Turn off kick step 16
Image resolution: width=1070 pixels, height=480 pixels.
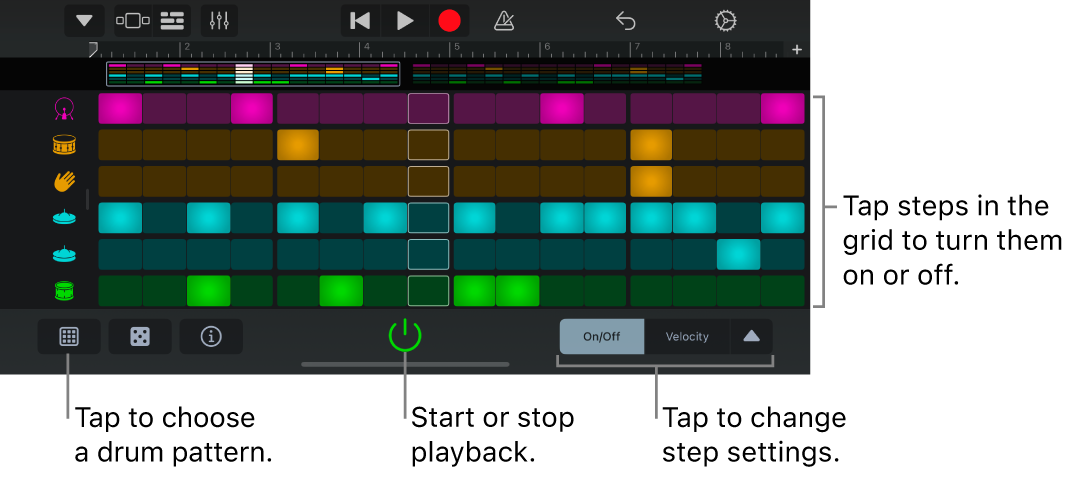click(x=783, y=109)
